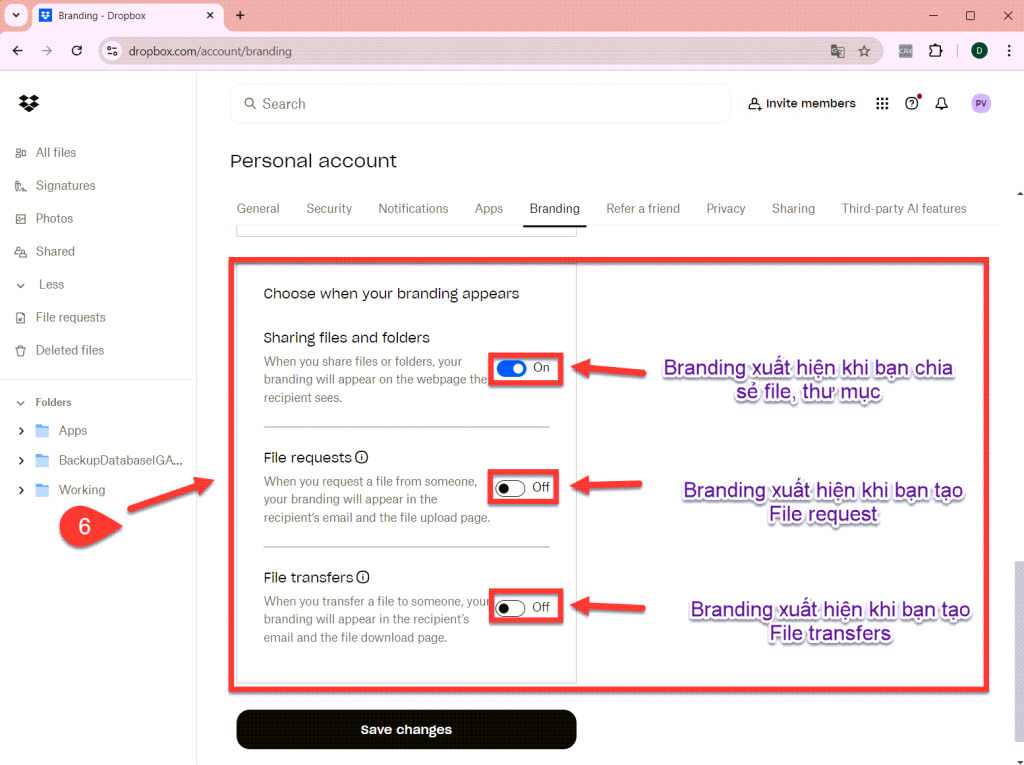Screen dimensions: 1024x765
Task: Go to Photos in the sidebar
Action: point(44,218)
